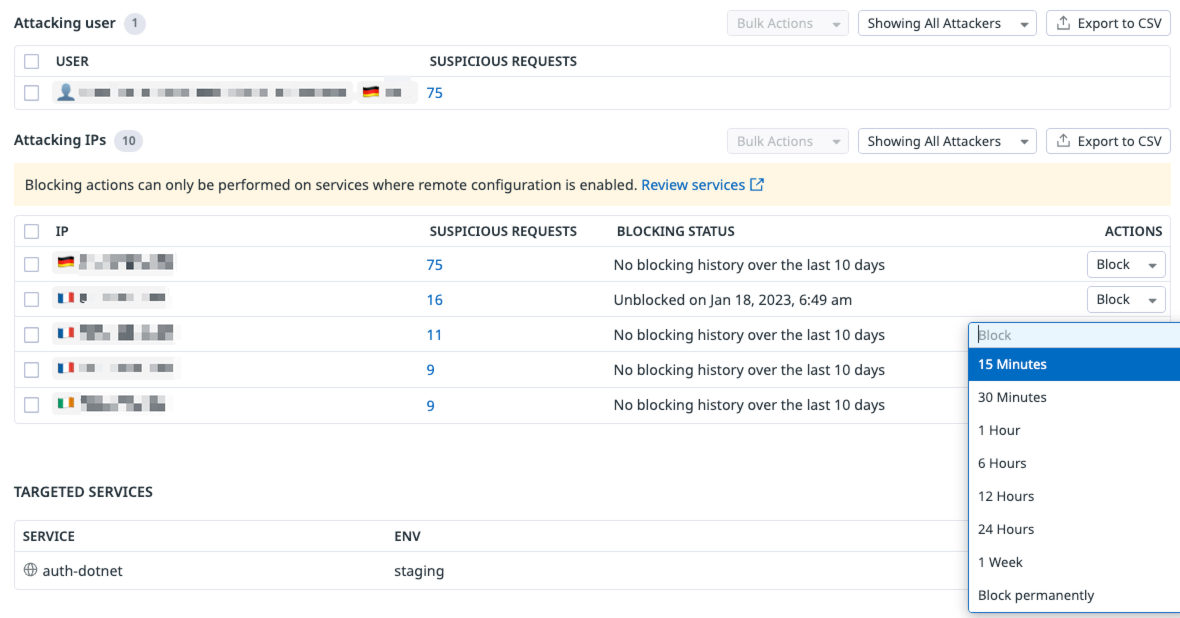Select Block permanently option

point(1036,595)
